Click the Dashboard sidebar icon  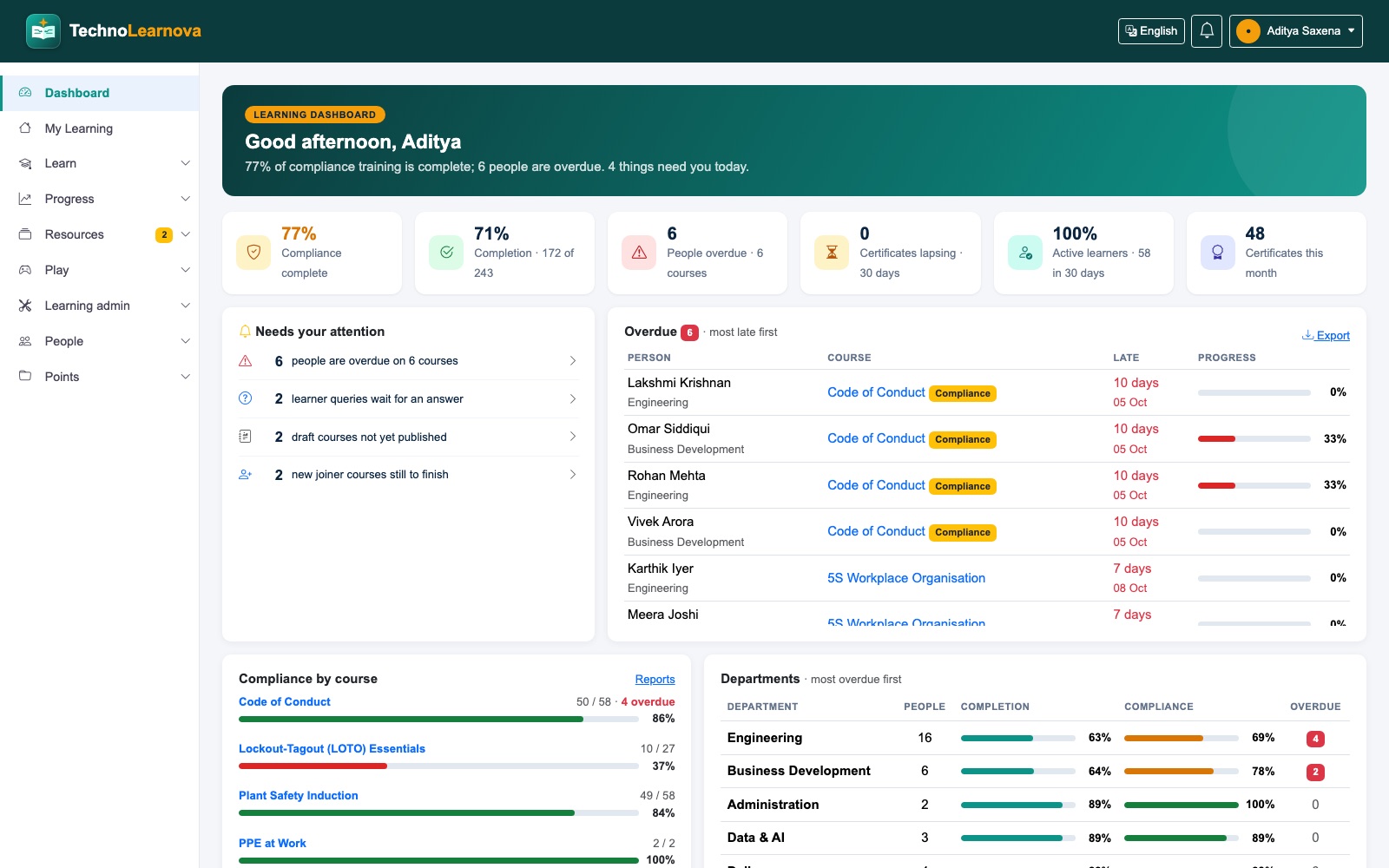25,93
